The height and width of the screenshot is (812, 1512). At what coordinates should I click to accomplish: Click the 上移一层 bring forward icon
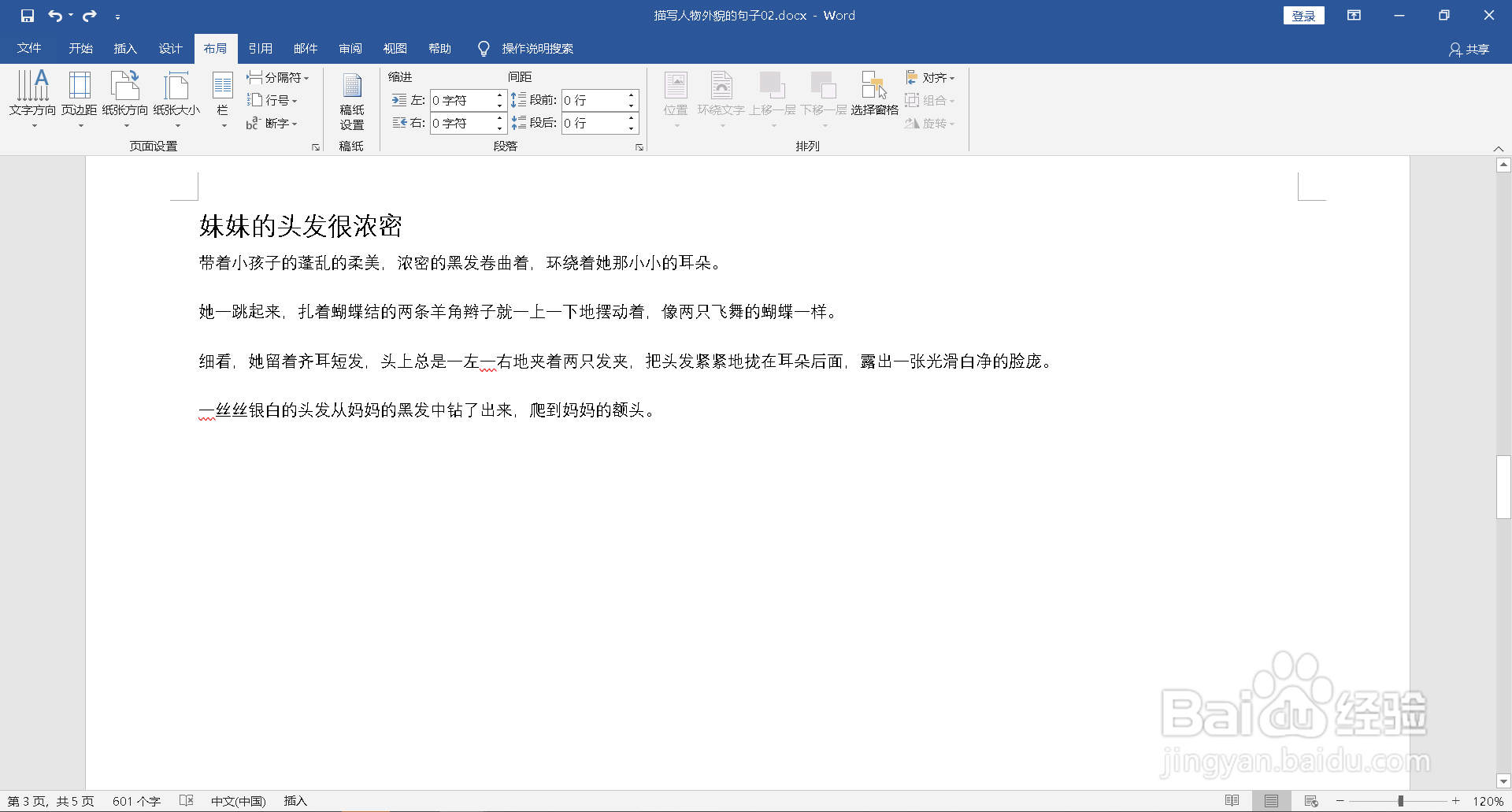(773, 85)
